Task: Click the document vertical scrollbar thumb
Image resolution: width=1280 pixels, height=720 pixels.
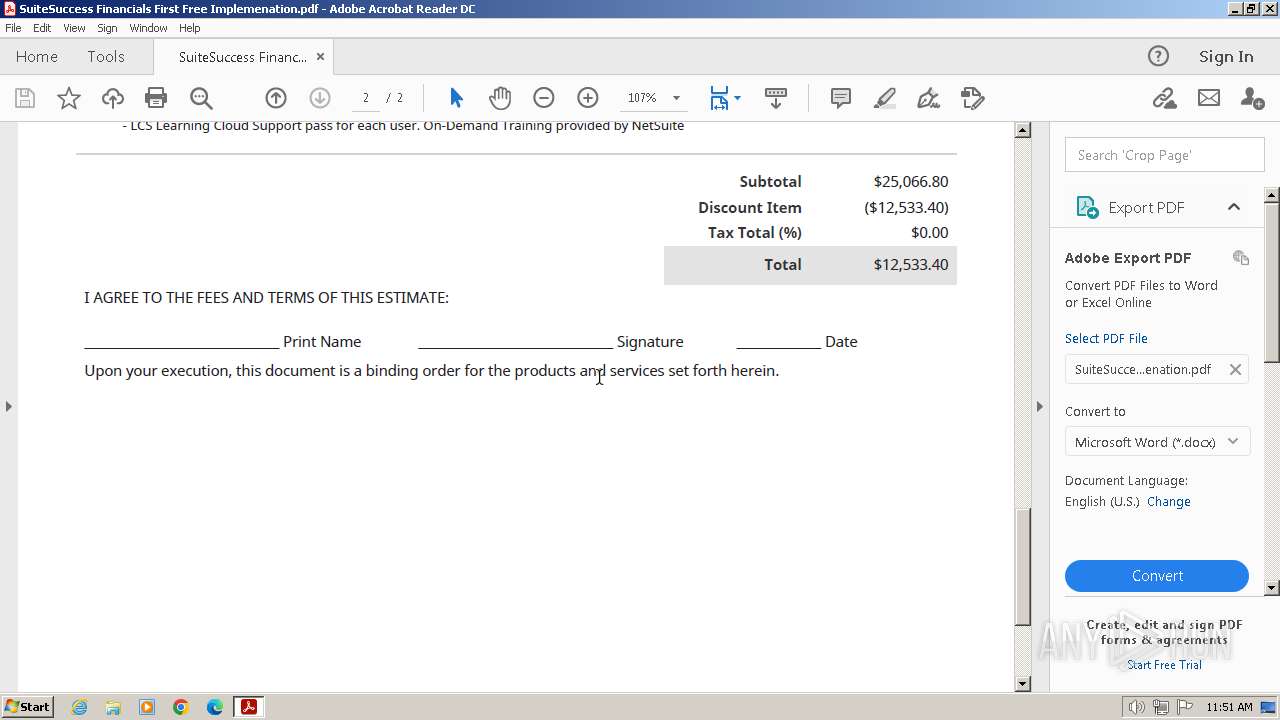Action: coord(1022,567)
